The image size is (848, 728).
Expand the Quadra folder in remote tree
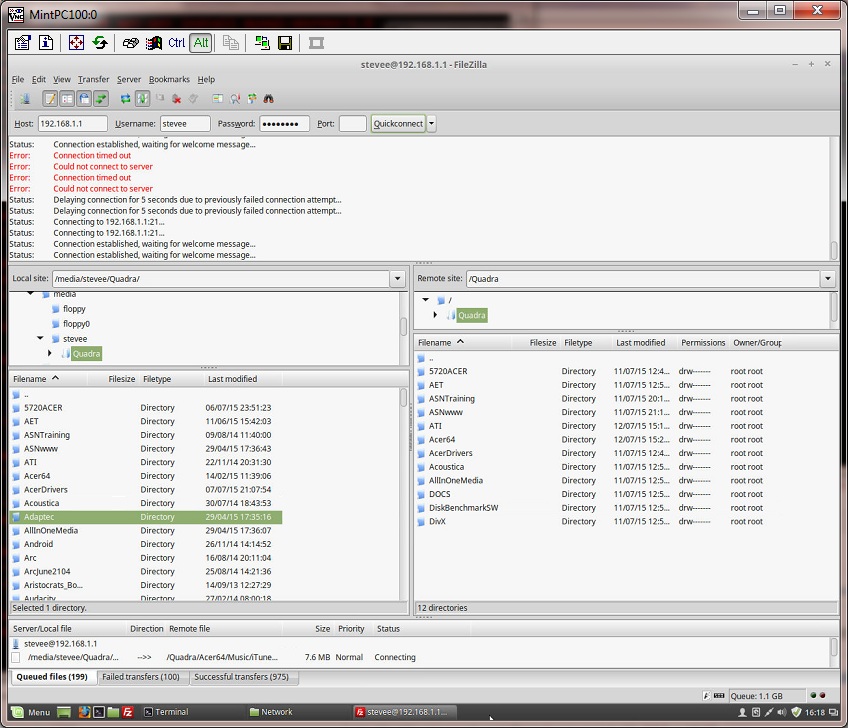coord(435,315)
